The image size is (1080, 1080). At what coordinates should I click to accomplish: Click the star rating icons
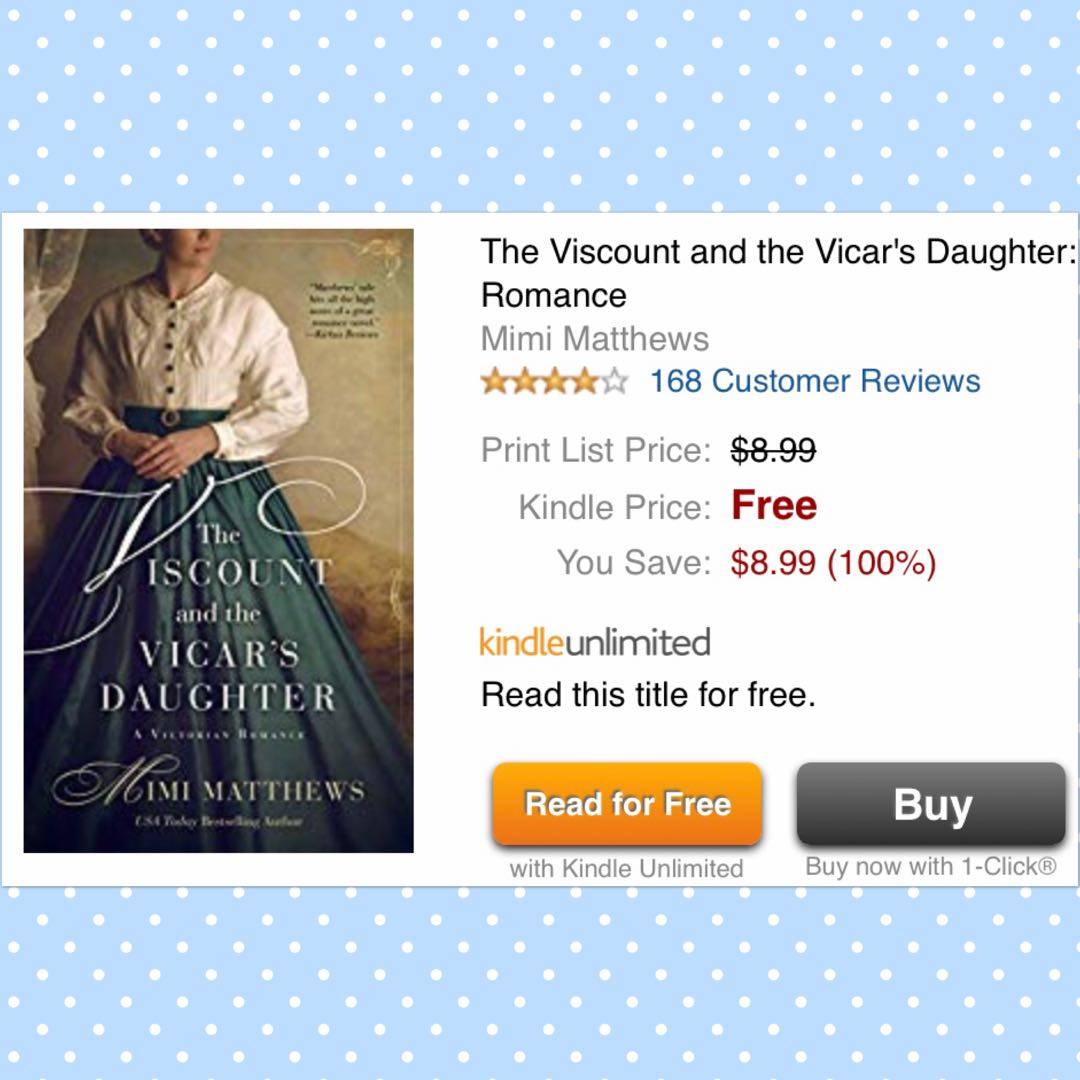pyautogui.click(x=554, y=381)
